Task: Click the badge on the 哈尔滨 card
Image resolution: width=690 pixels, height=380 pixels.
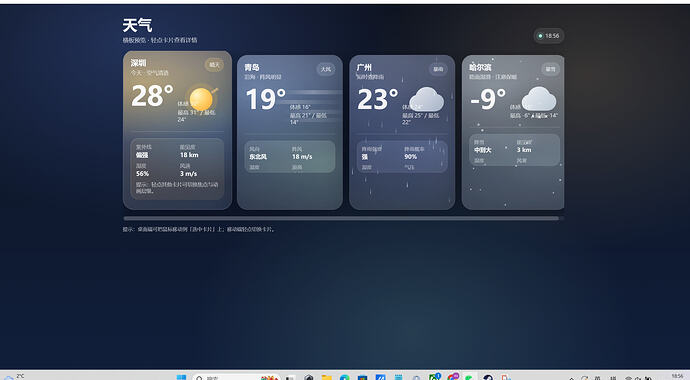Action: click(551, 69)
